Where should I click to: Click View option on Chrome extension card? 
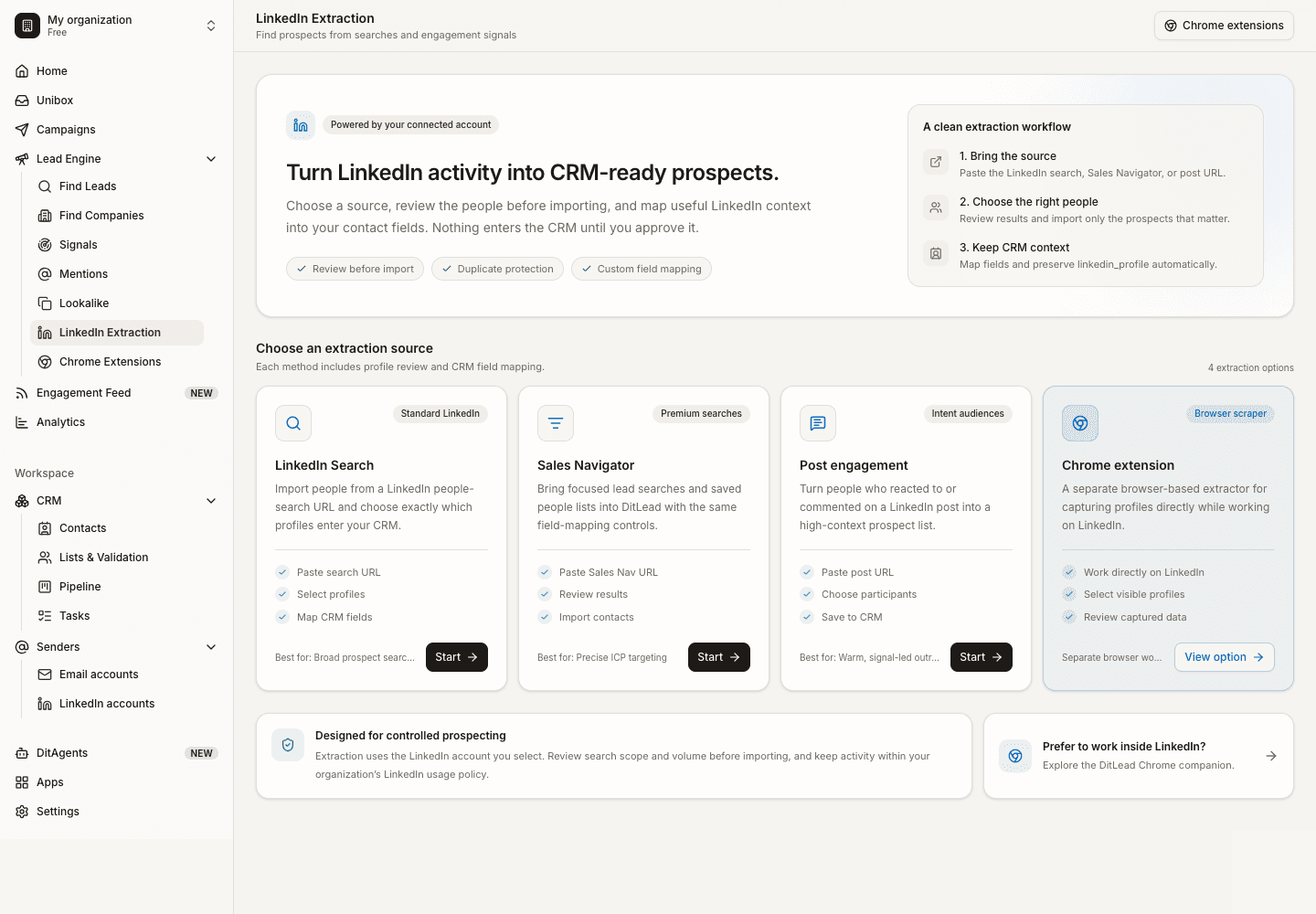click(x=1225, y=657)
